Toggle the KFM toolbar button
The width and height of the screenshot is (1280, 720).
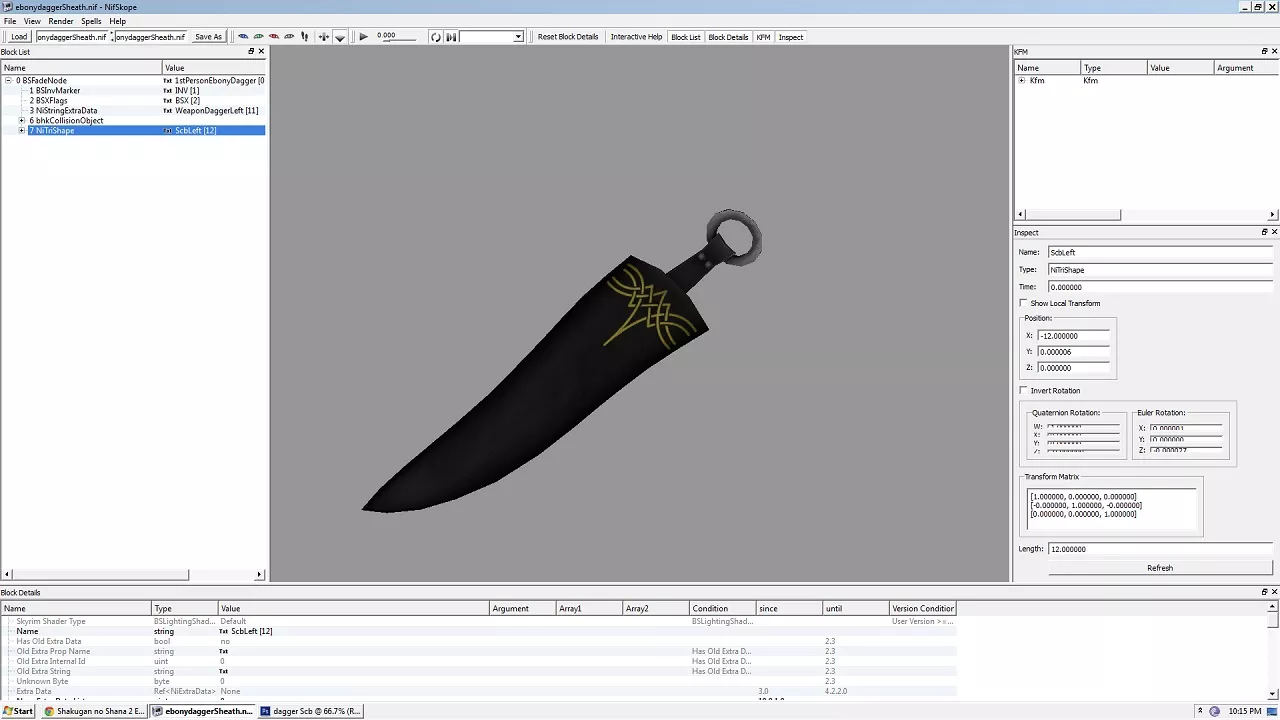pyautogui.click(x=763, y=37)
